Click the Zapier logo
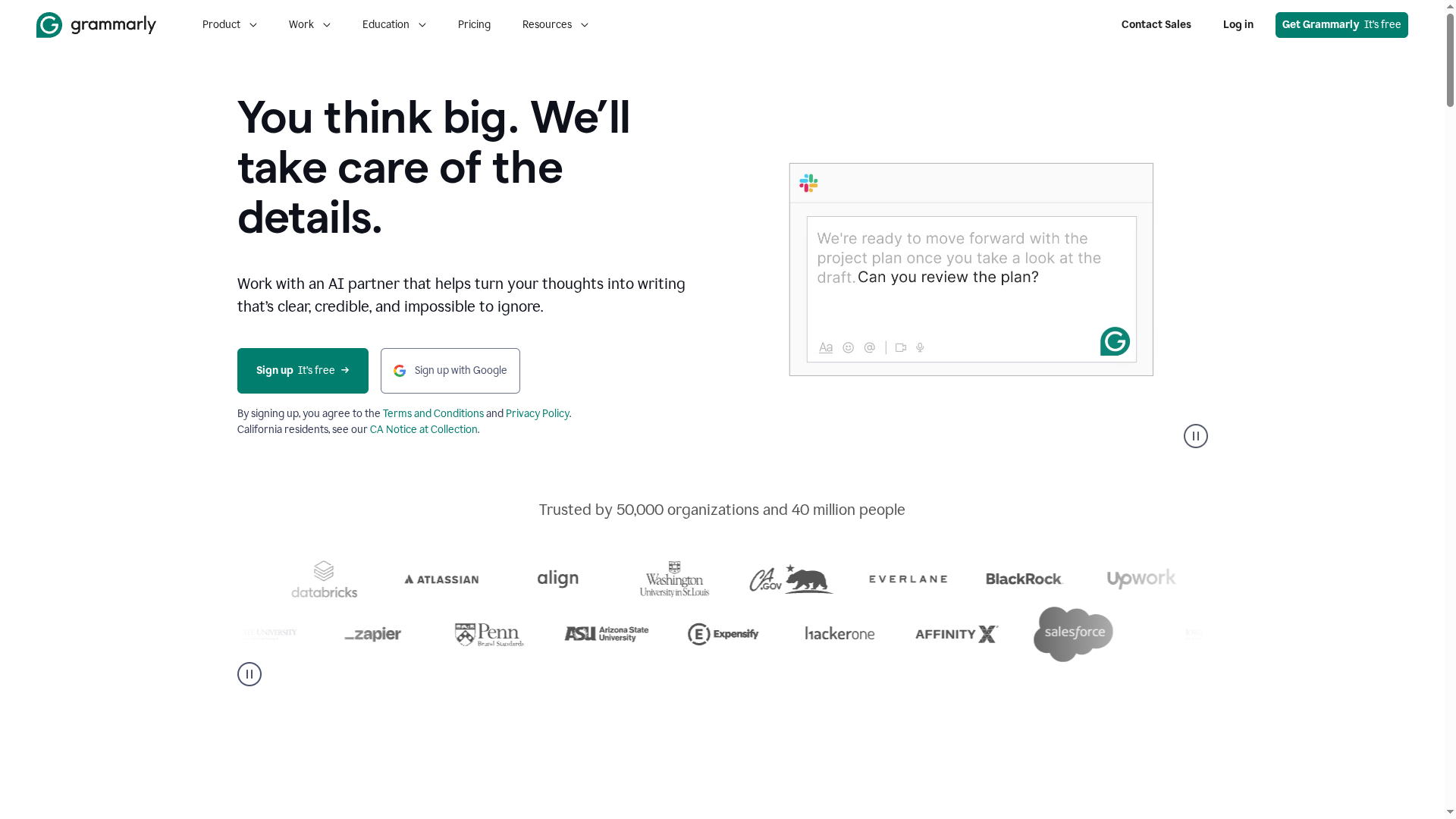Screen dimensions: 1456x819 (x=372, y=634)
